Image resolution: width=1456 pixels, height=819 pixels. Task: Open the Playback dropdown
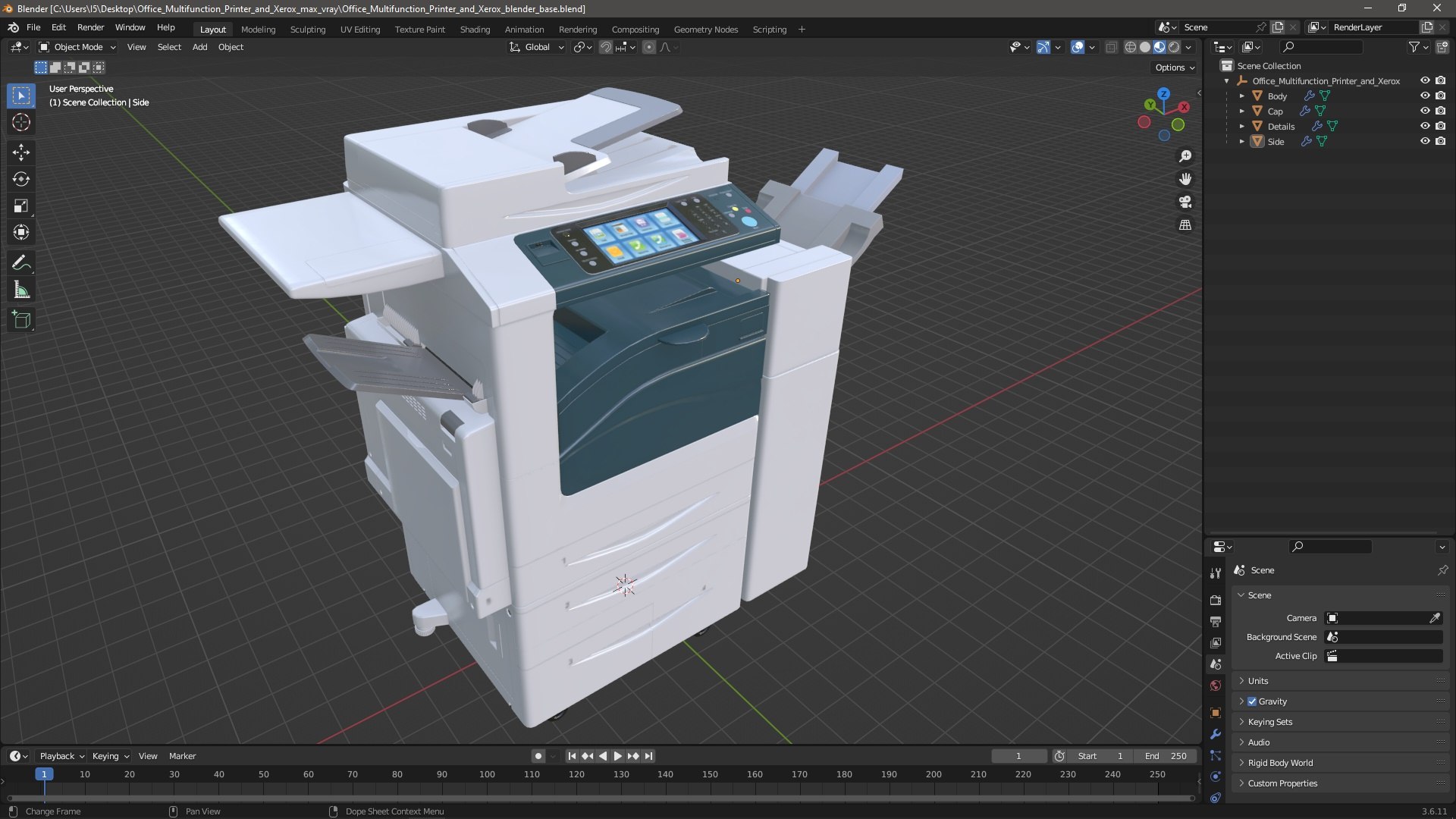(x=61, y=756)
